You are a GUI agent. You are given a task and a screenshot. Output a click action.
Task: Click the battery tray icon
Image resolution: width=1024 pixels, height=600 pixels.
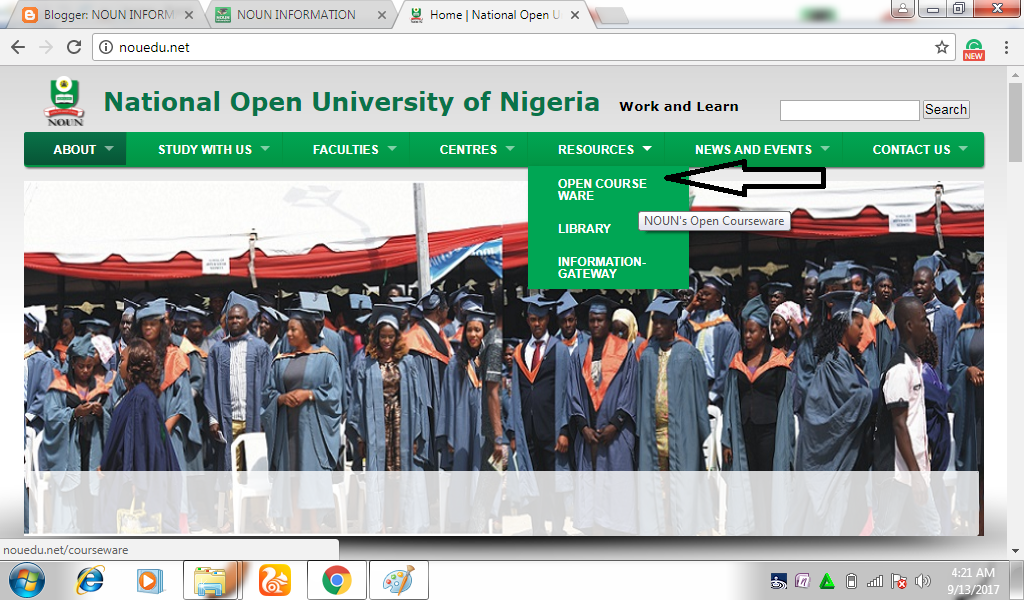pos(851,580)
